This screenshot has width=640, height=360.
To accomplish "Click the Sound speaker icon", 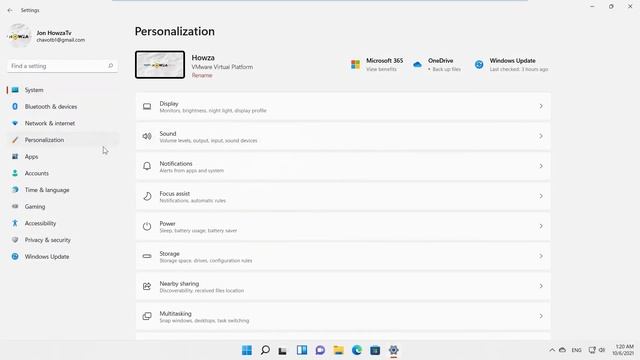I will click(x=147, y=136).
